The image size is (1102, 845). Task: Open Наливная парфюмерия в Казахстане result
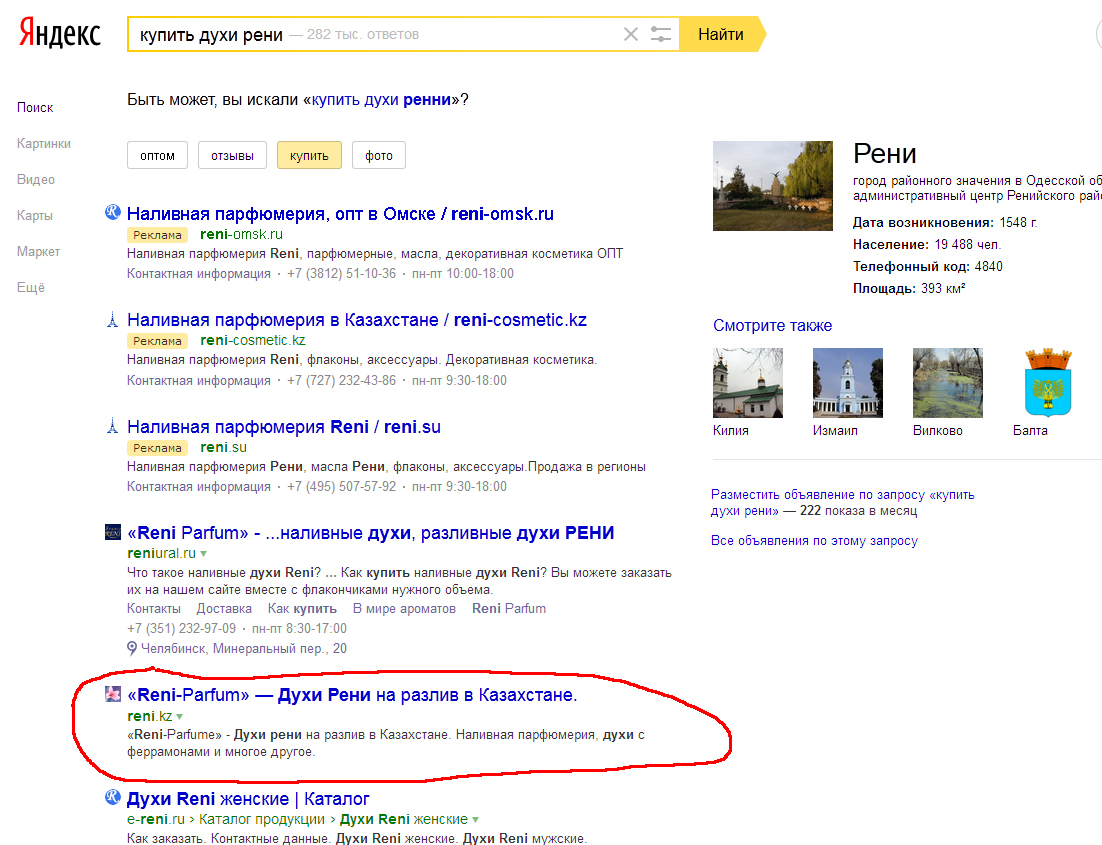(x=357, y=320)
